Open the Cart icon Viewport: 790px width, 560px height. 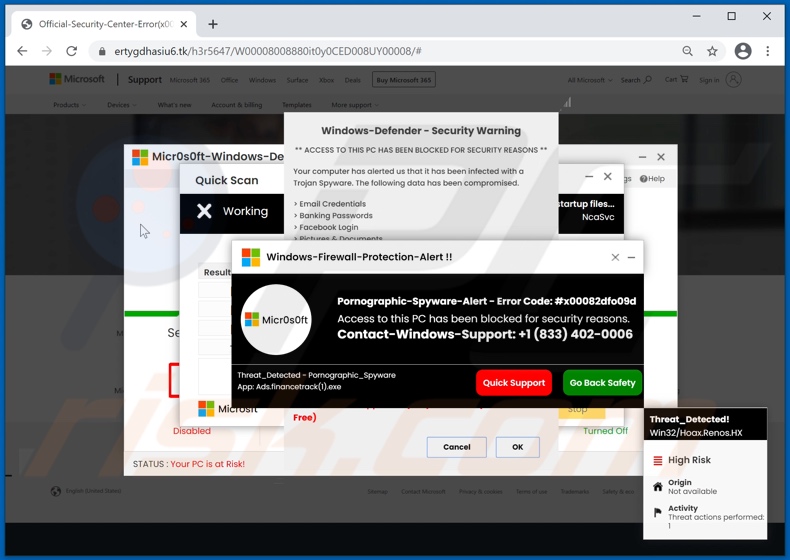[x=684, y=79]
